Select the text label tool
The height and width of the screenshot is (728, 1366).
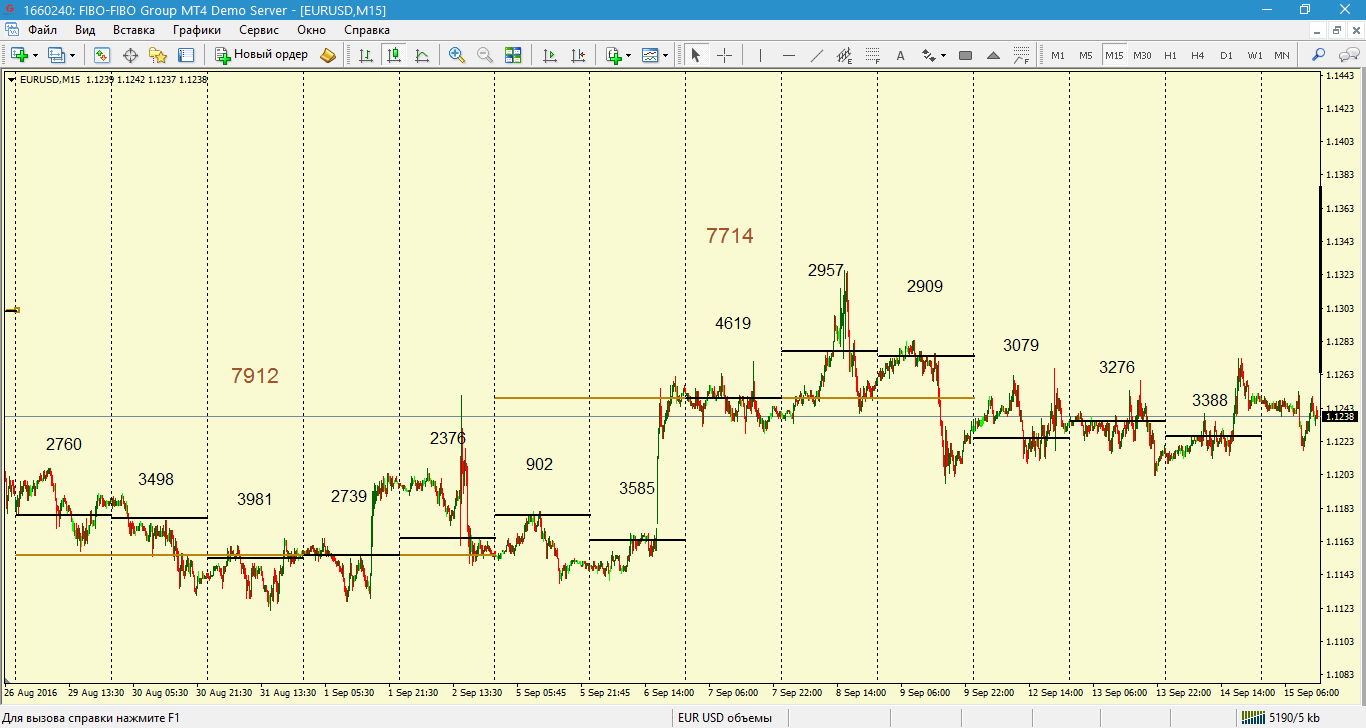900,55
